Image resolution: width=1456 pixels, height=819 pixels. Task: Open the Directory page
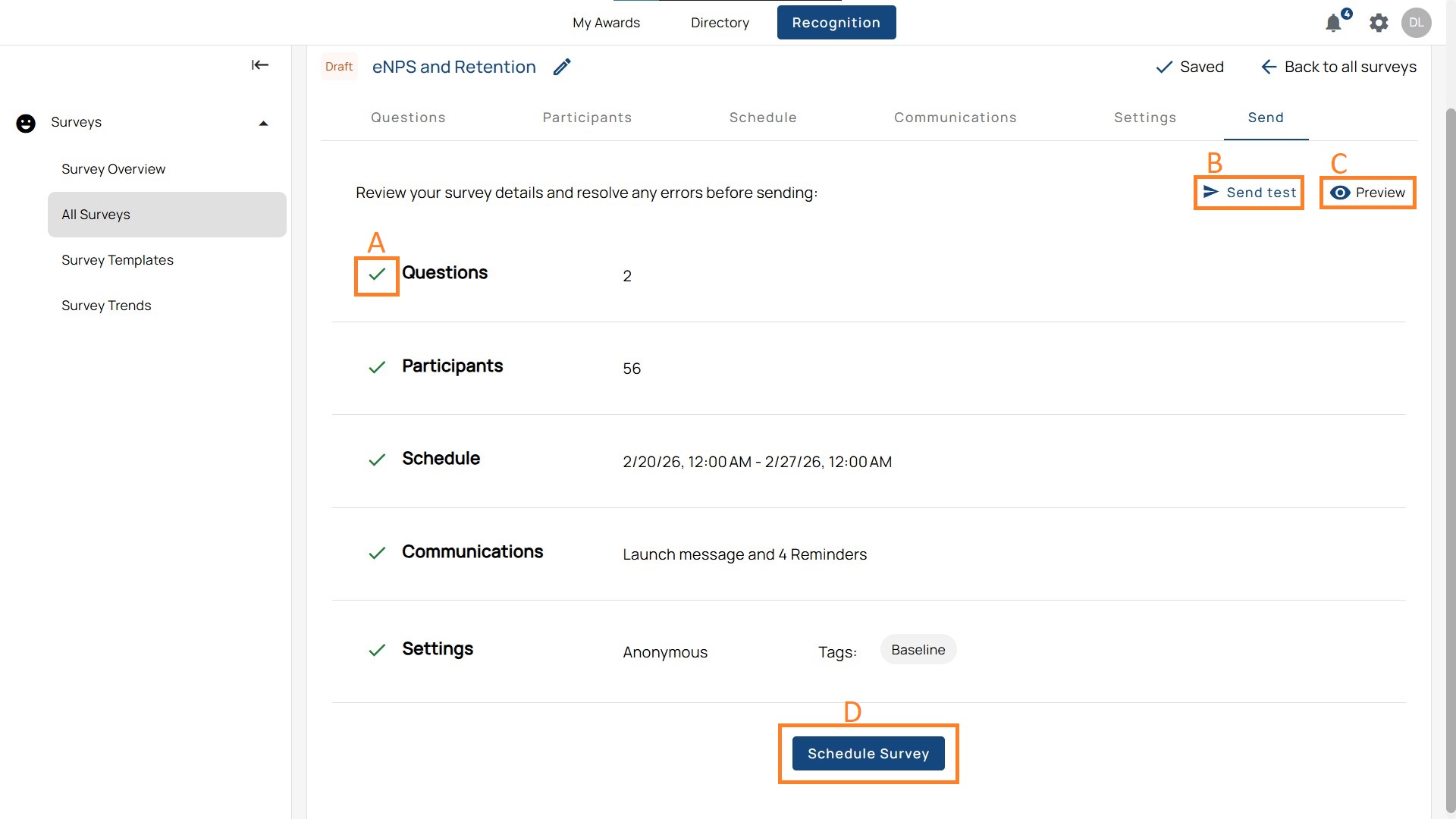coord(720,23)
